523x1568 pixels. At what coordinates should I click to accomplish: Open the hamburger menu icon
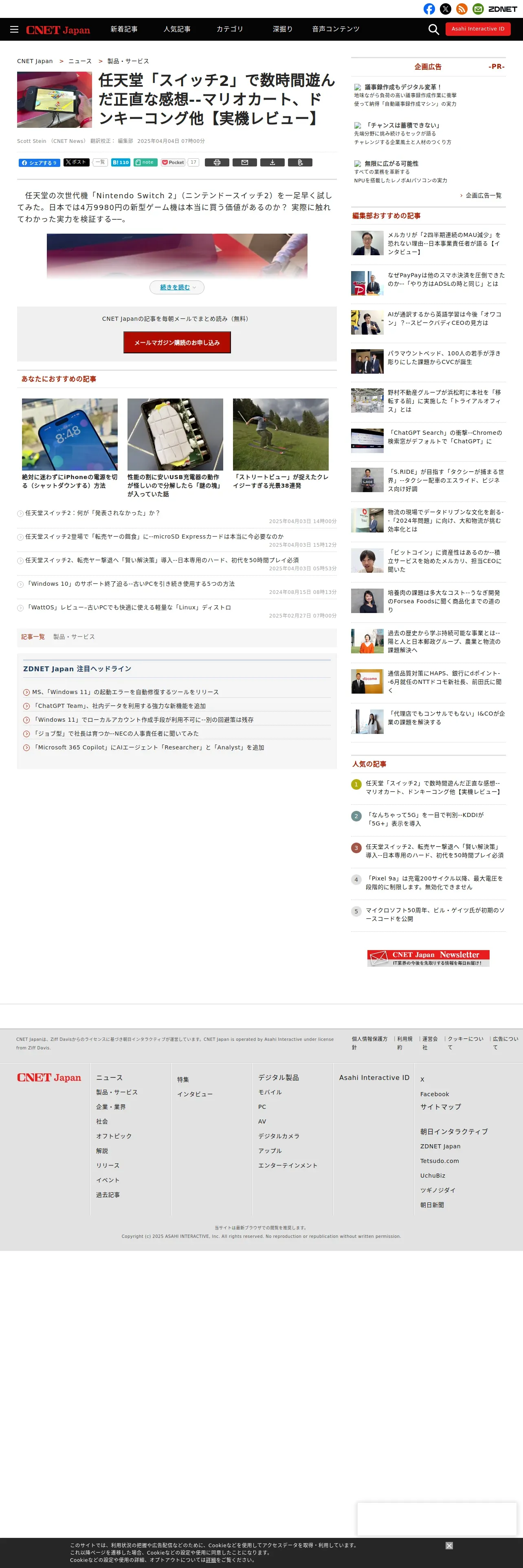click(x=14, y=29)
